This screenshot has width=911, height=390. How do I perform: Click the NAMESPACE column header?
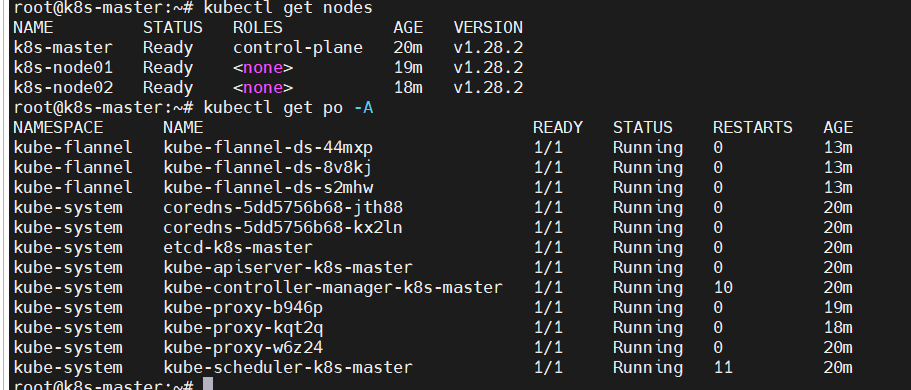click(58, 127)
